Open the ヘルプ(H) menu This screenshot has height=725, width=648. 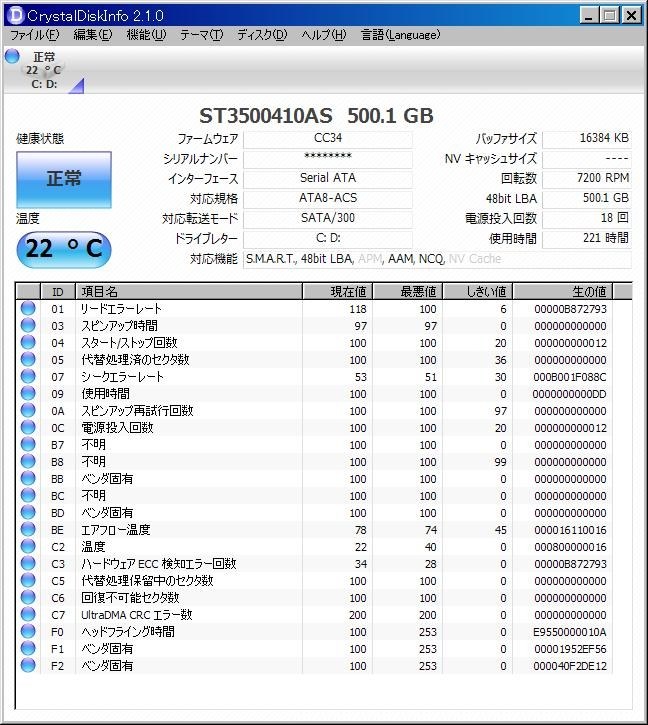[324, 35]
